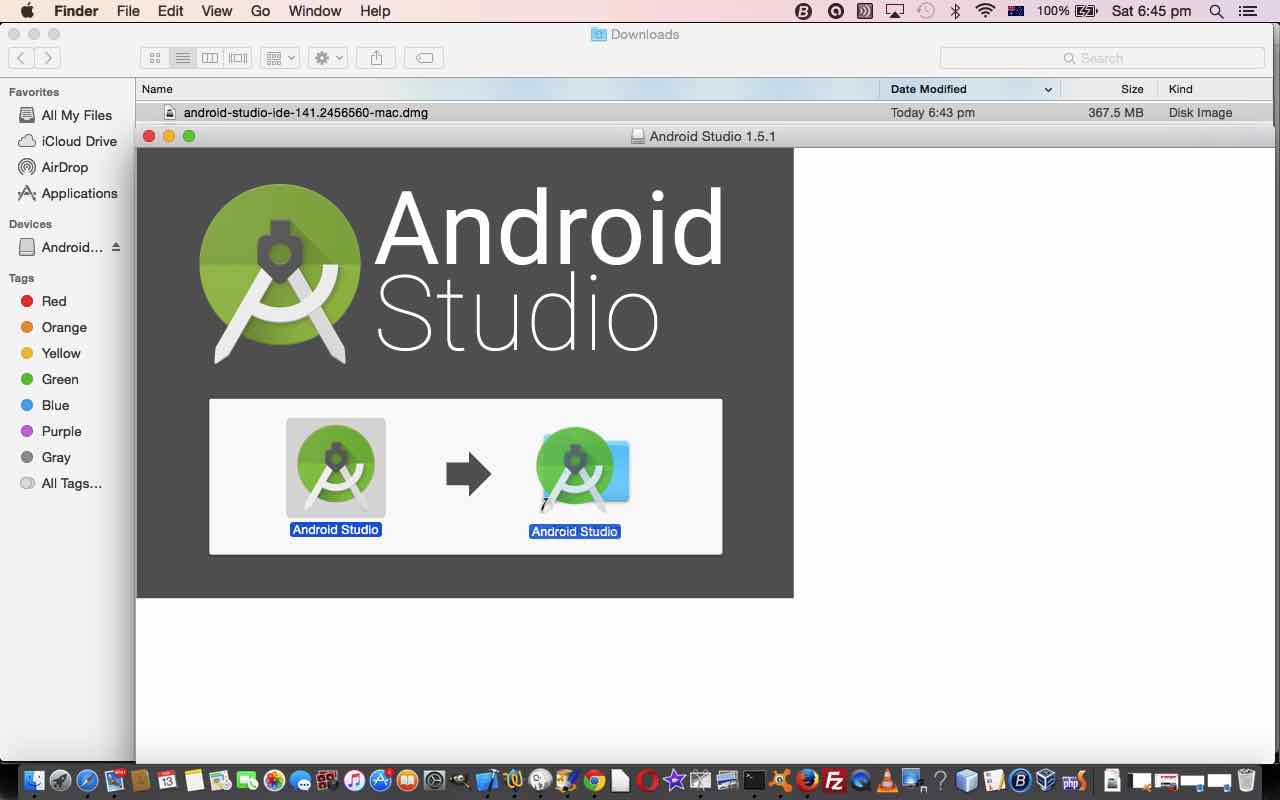Open Terminal from the Dock
Image resolution: width=1280 pixels, height=800 pixels.
click(754, 780)
